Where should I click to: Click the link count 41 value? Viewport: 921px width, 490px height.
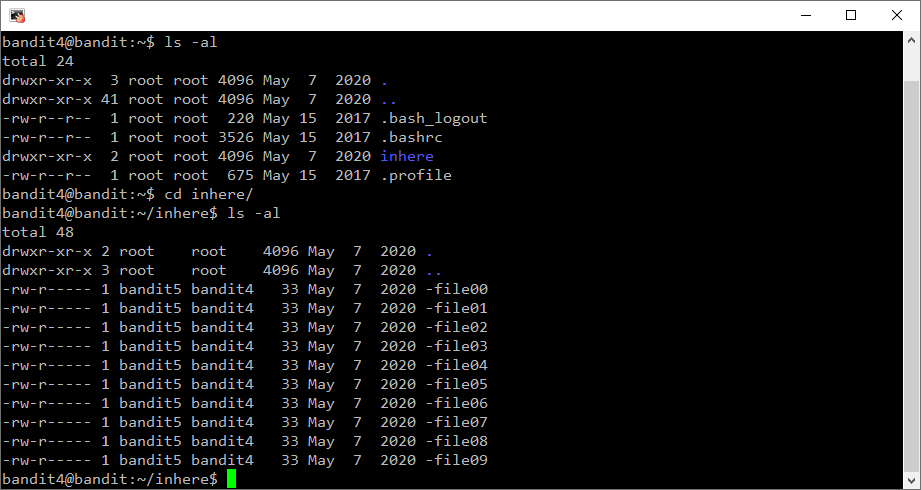tap(109, 99)
